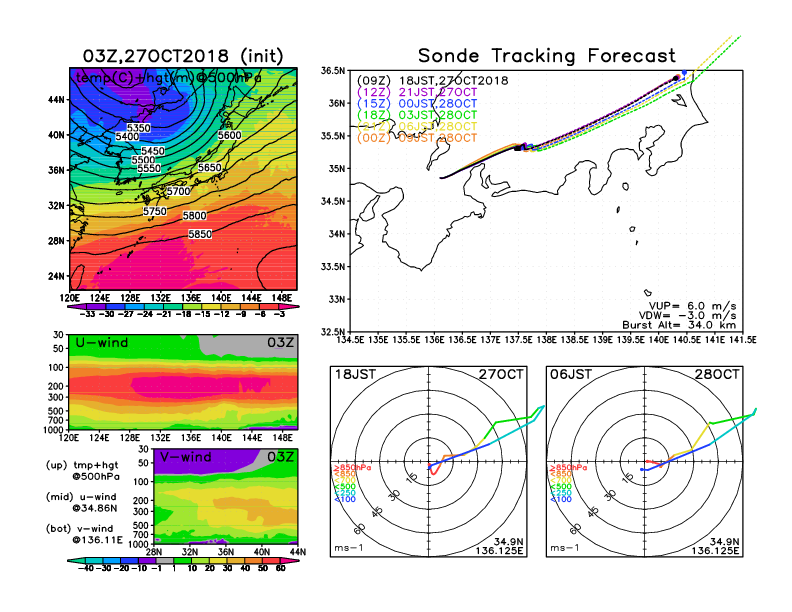
Task: Select the 5450 height contour label
Action: [153, 151]
